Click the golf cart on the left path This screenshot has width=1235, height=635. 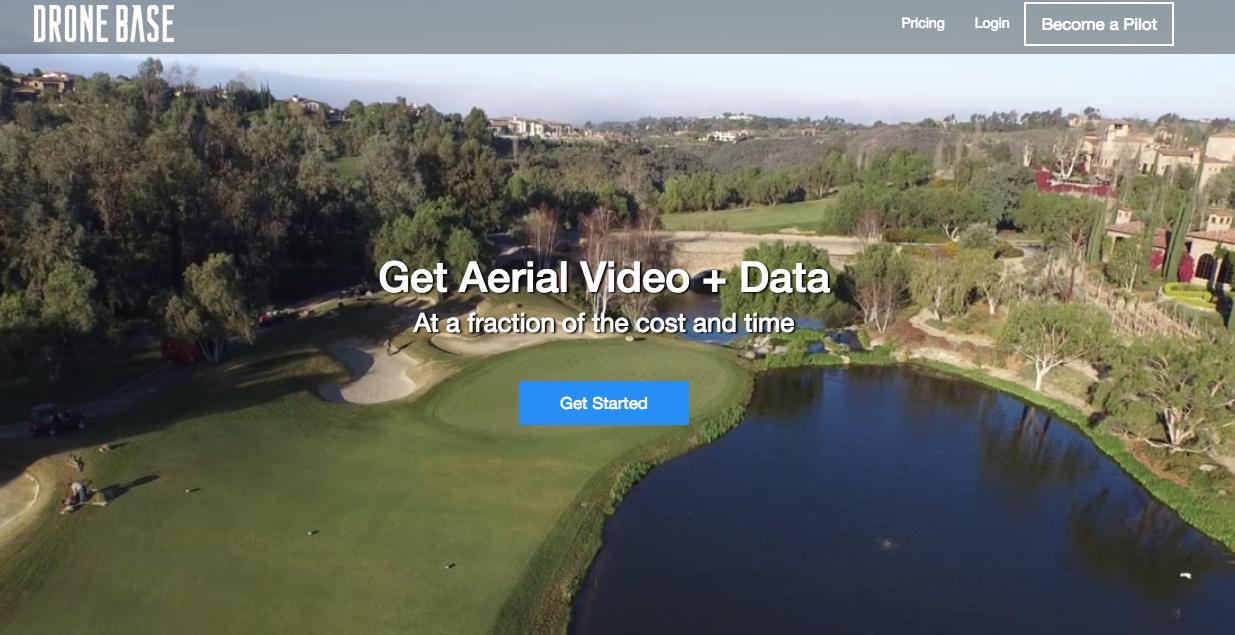coord(56,419)
